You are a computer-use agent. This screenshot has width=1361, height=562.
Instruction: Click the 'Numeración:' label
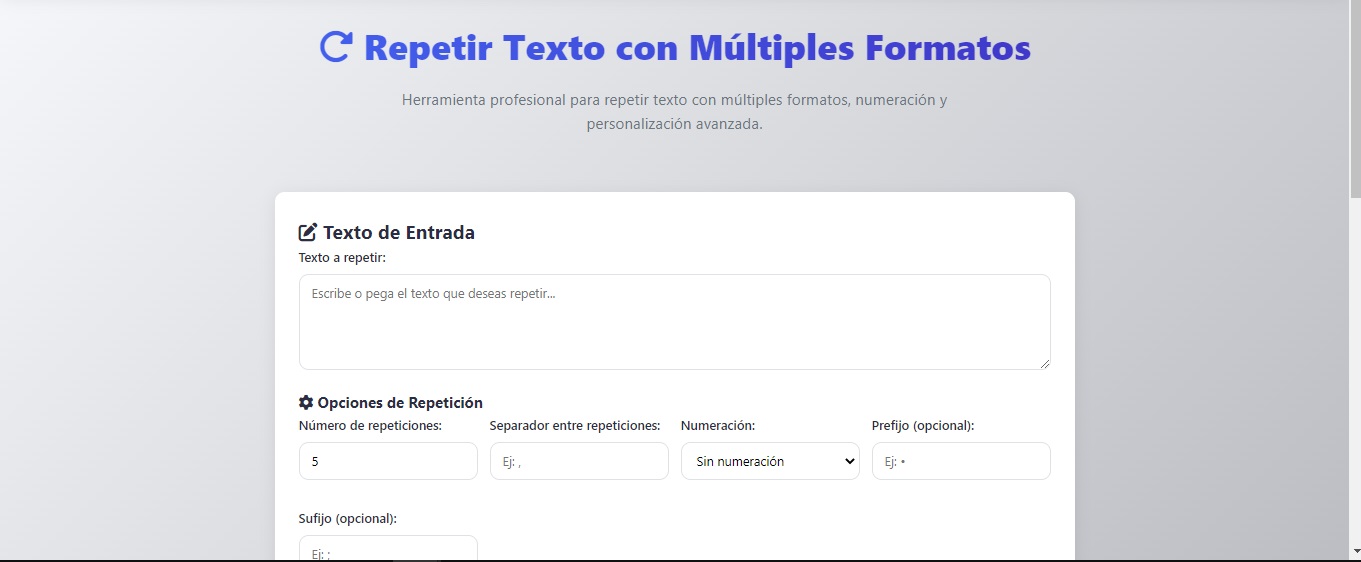coord(718,425)
